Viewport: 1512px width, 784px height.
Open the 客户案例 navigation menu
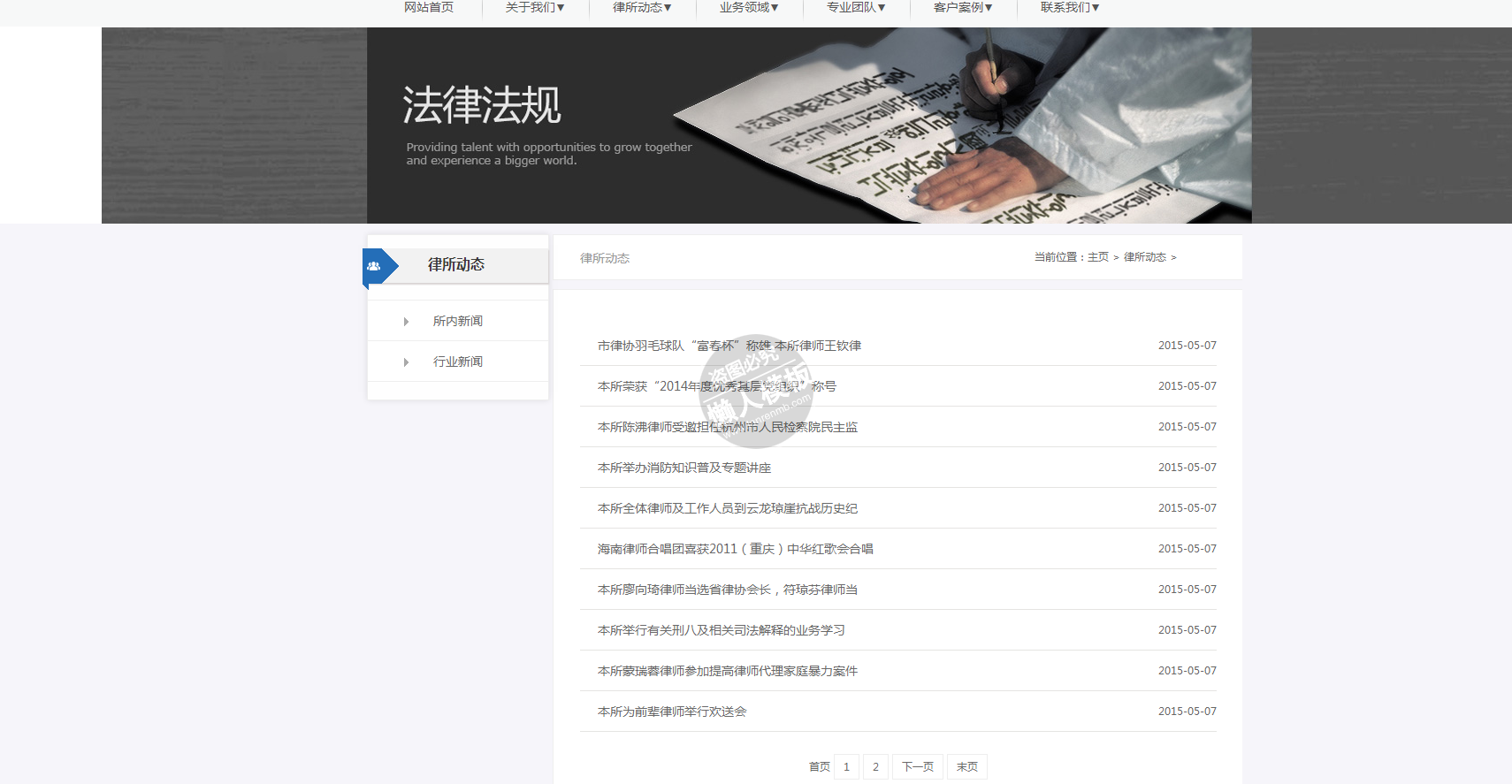[963, 8]
